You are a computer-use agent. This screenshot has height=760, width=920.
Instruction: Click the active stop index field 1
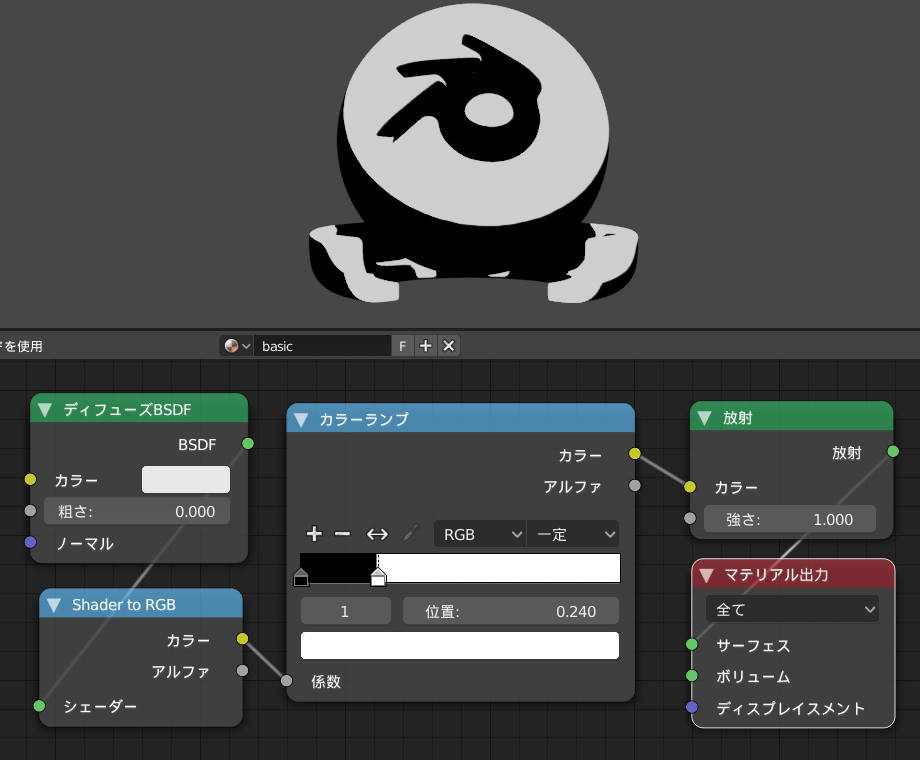(346, 612)
